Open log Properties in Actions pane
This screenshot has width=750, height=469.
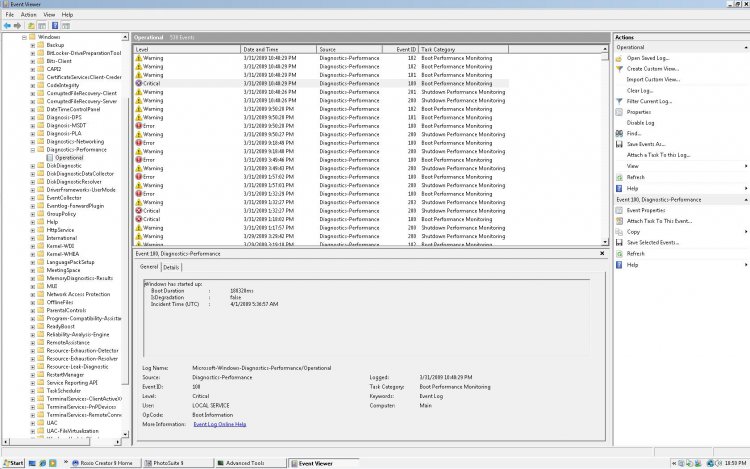coord(639,112)
